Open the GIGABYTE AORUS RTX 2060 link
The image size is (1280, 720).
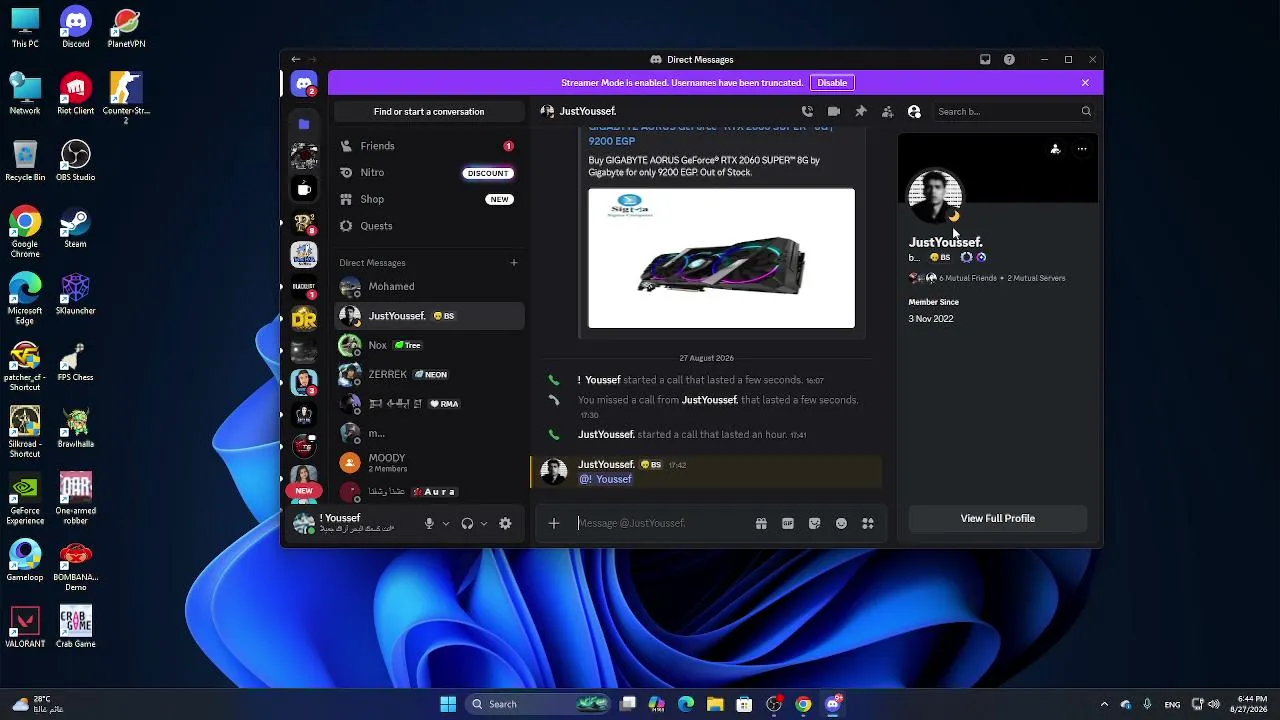(x=710, y=135)
